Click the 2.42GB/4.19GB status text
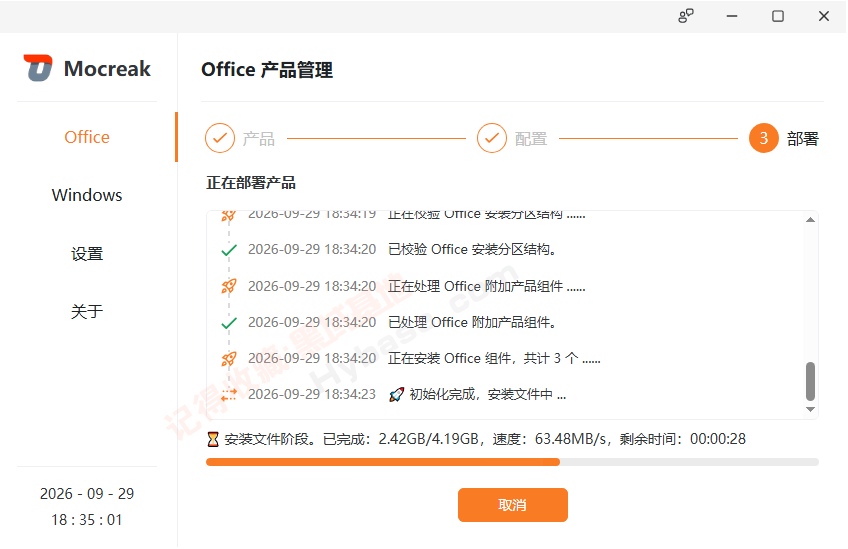 click(428, 439)
